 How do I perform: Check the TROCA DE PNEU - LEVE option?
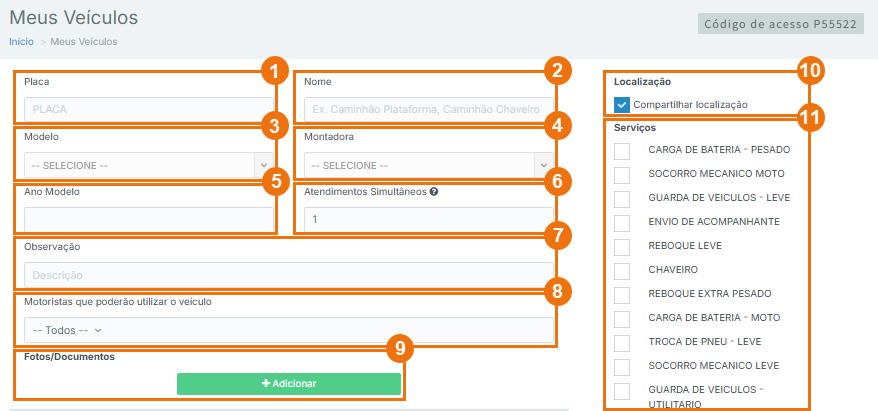coord(622,342)
